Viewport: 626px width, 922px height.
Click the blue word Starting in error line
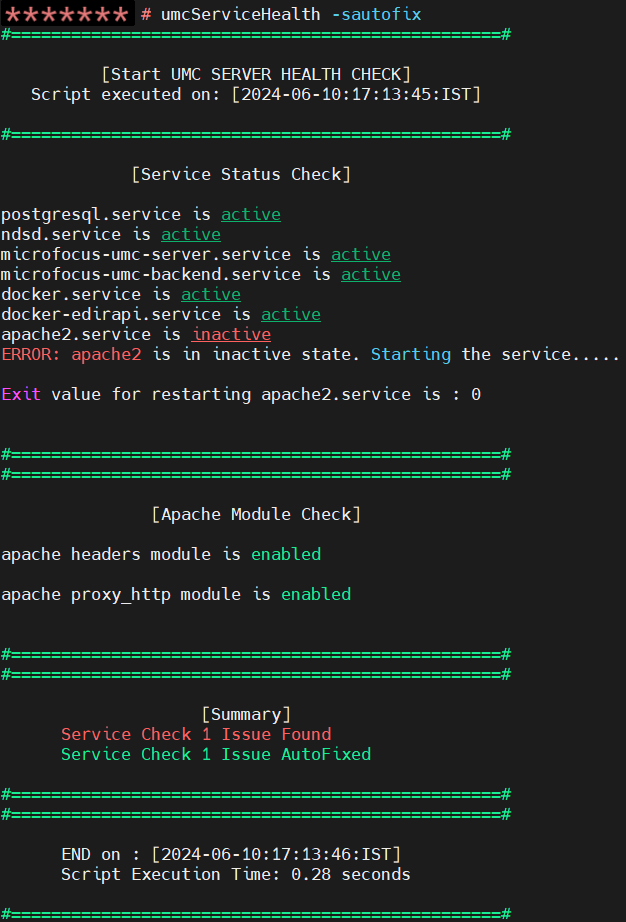410,354
